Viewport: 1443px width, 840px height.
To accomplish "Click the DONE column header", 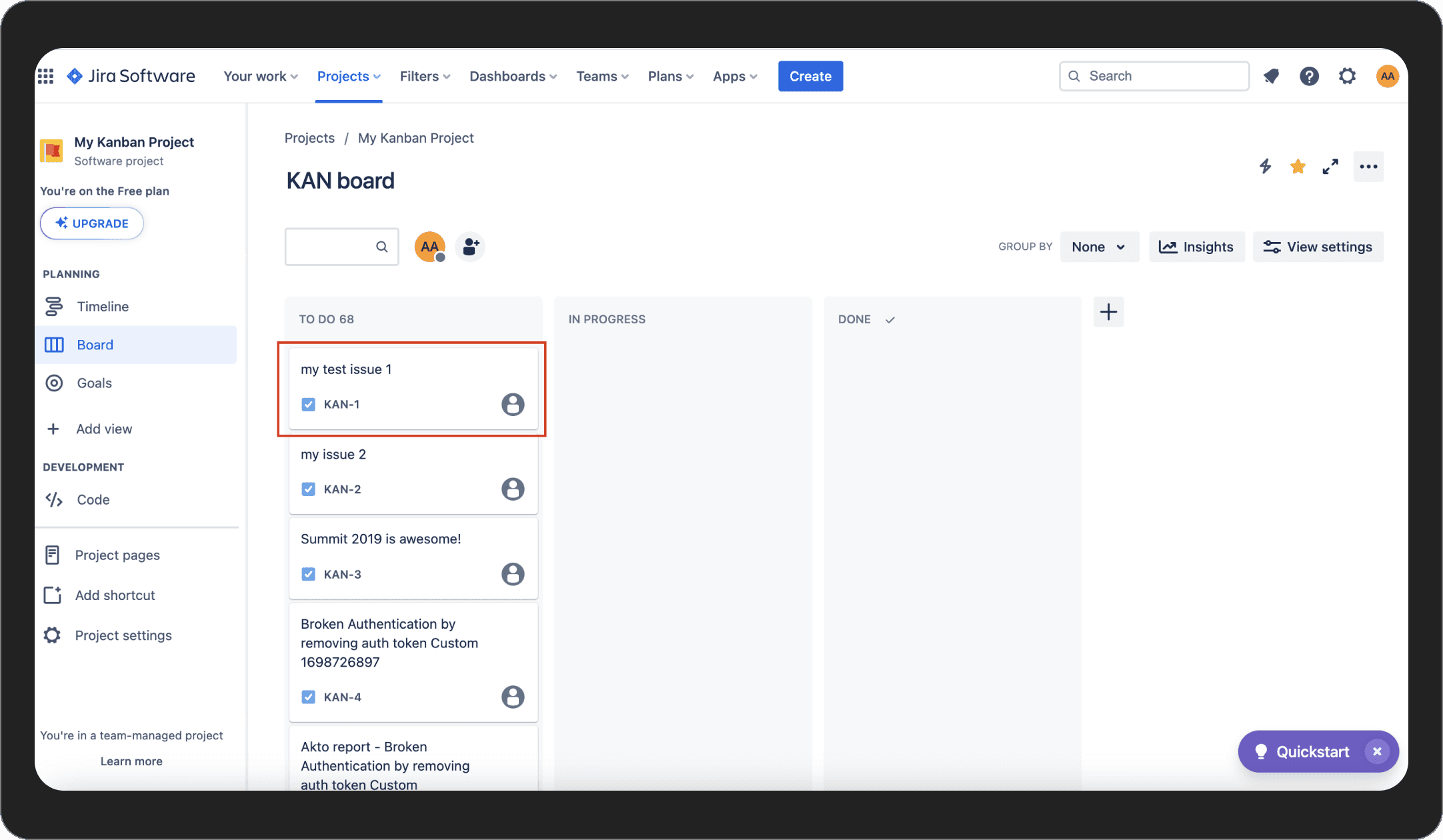I will tap(854, 319).
